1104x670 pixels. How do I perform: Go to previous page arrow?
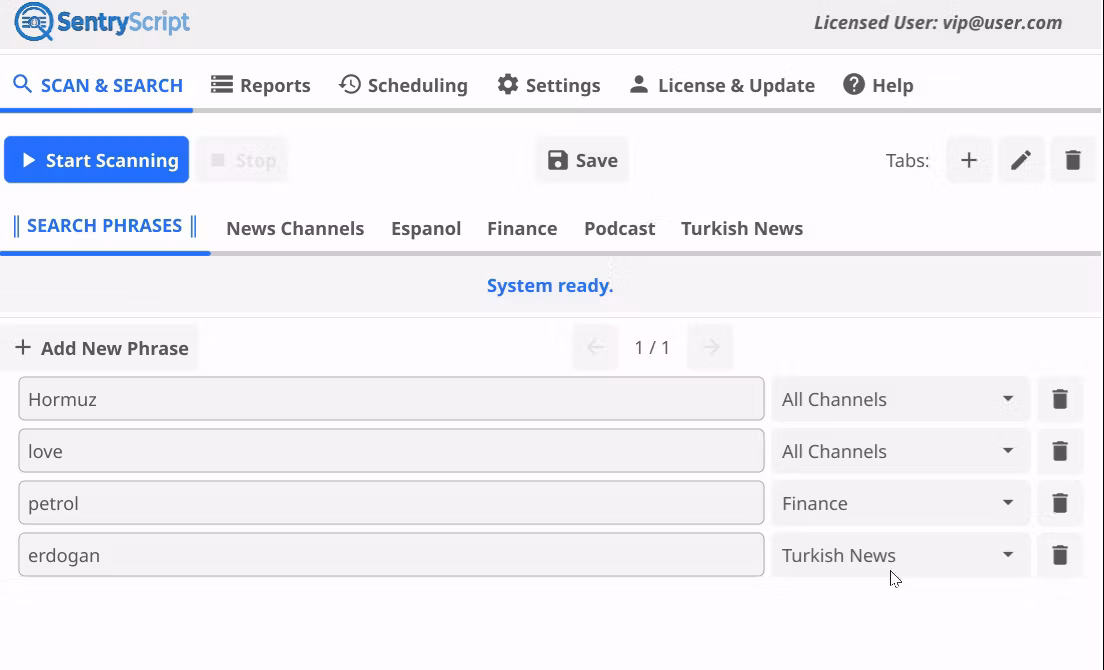(596, 347)
